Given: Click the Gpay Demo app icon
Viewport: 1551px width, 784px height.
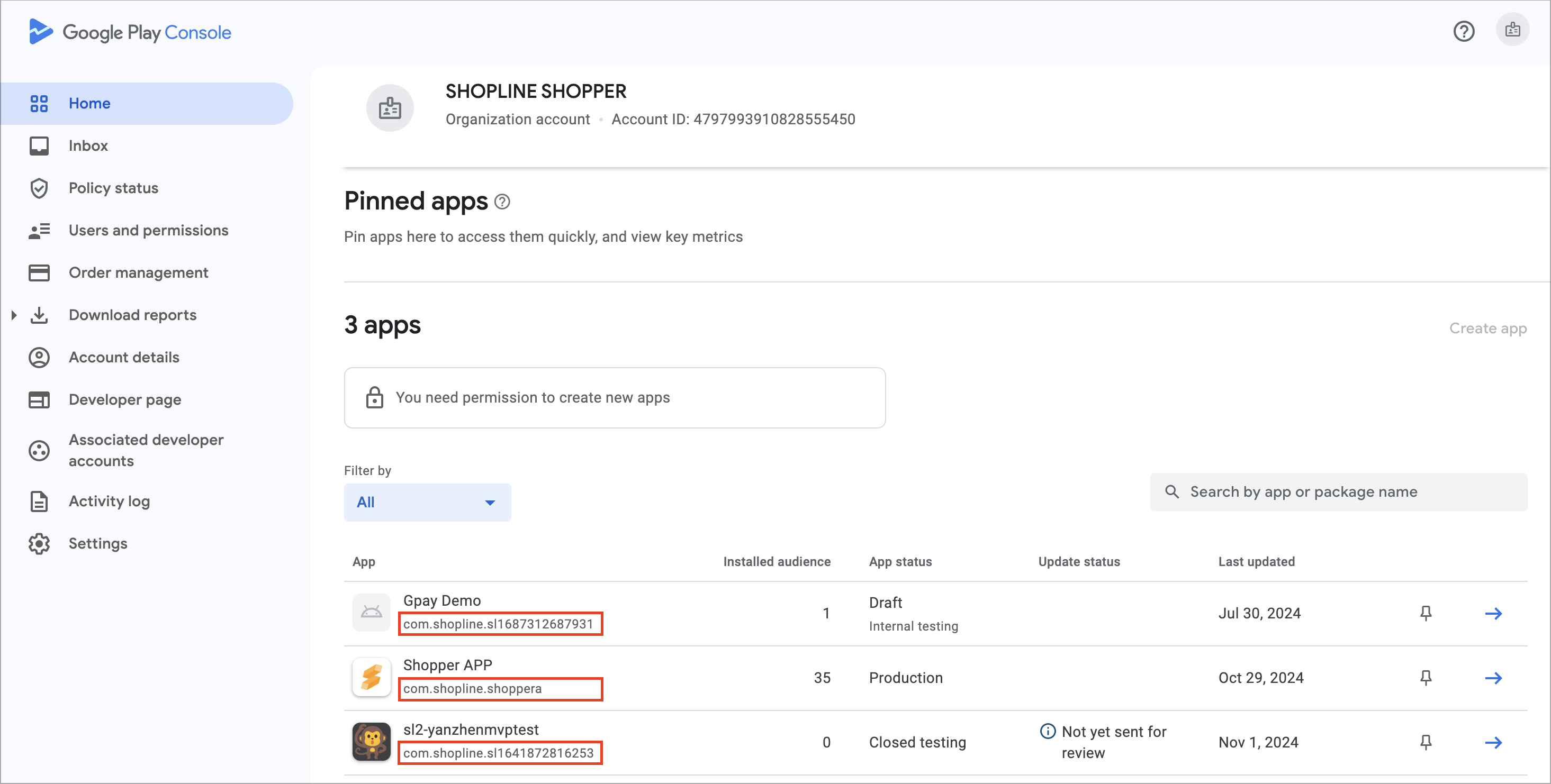Looking at the screenshot, I should click(372, 613).
